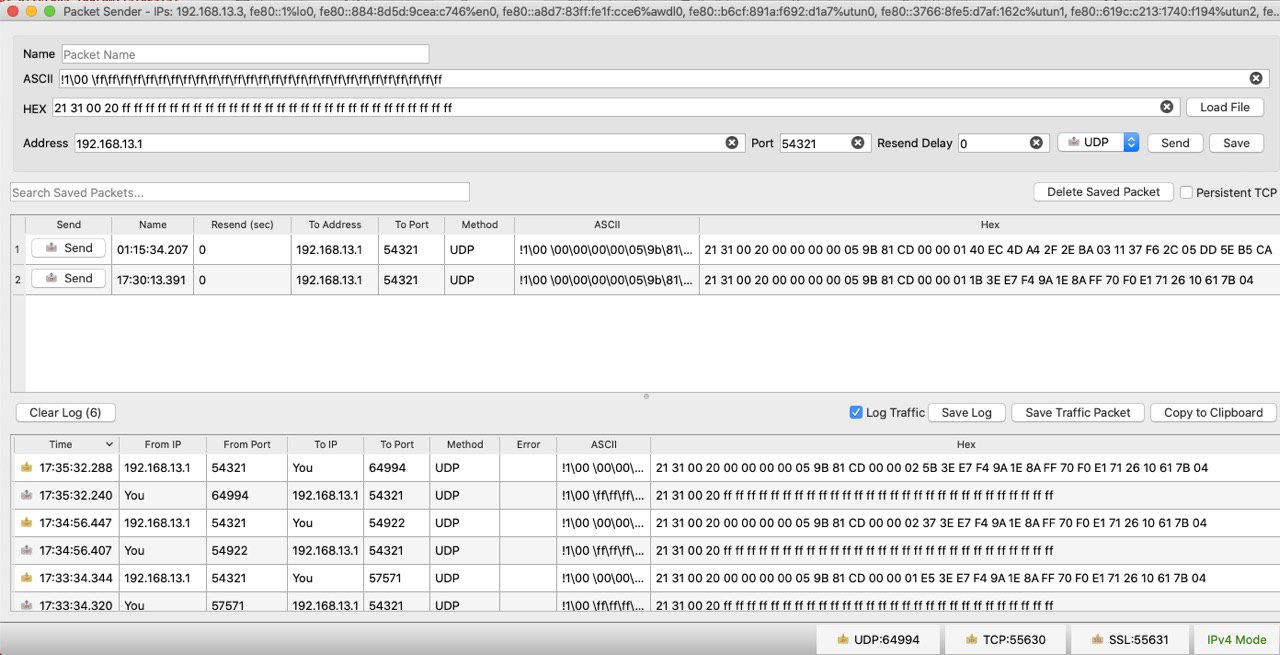Screen dimensions: 1280x655
Task: Click the Load File button
Action: [1225, 107]
